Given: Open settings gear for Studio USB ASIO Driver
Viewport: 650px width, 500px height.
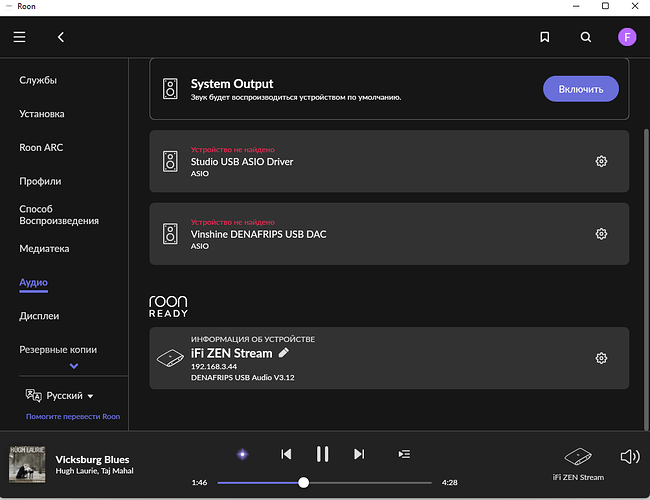Looking at the screenshot, I should (x=601, y=161).
